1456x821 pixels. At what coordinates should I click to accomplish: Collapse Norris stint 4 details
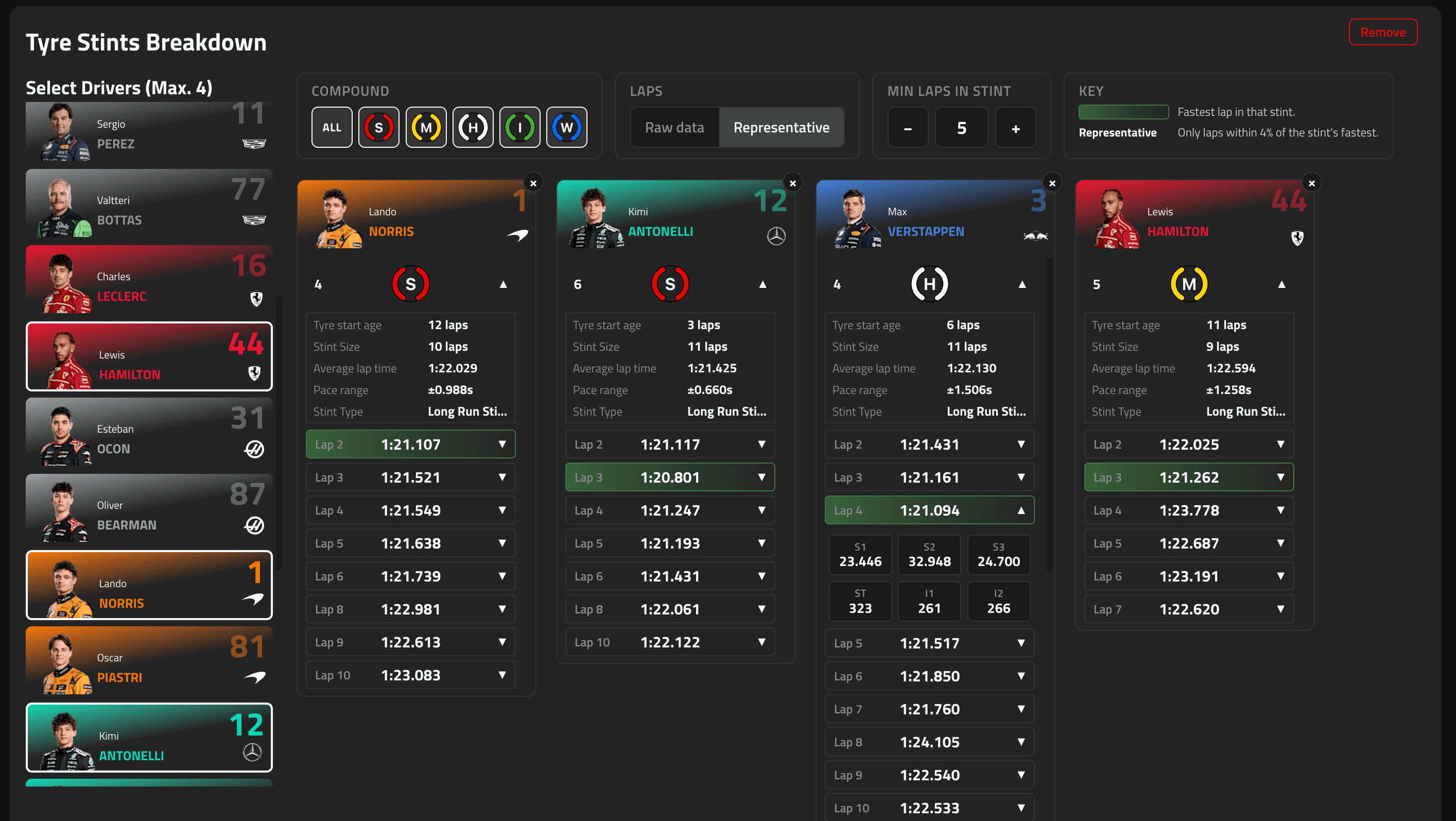(503, 284)
